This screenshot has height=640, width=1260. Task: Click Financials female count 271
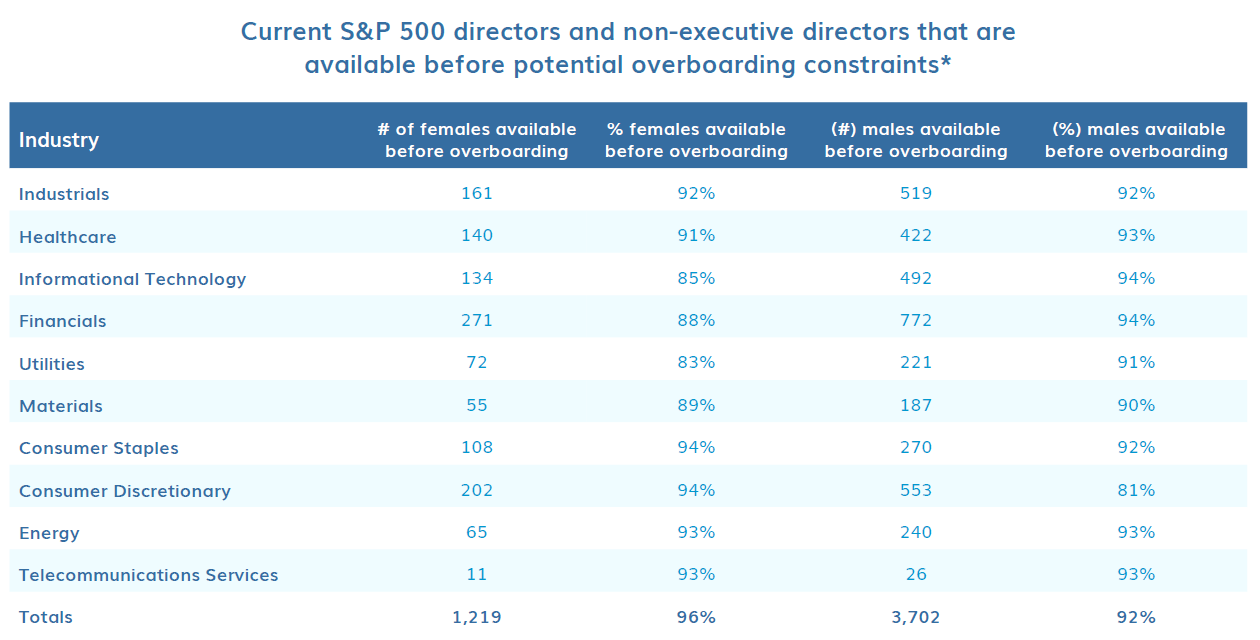point(477,321)
